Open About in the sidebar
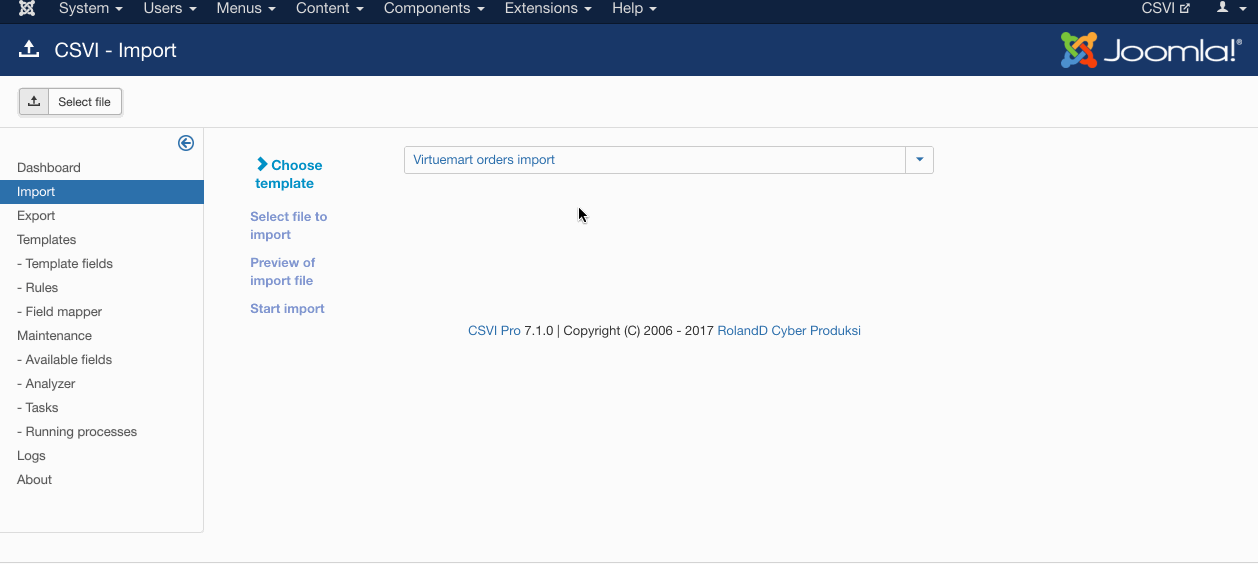 [x=34, y=480]
